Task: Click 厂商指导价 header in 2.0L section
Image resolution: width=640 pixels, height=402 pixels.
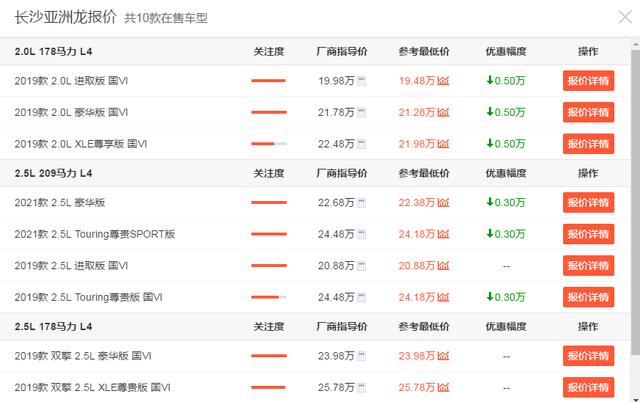Action: click(342, 51)
